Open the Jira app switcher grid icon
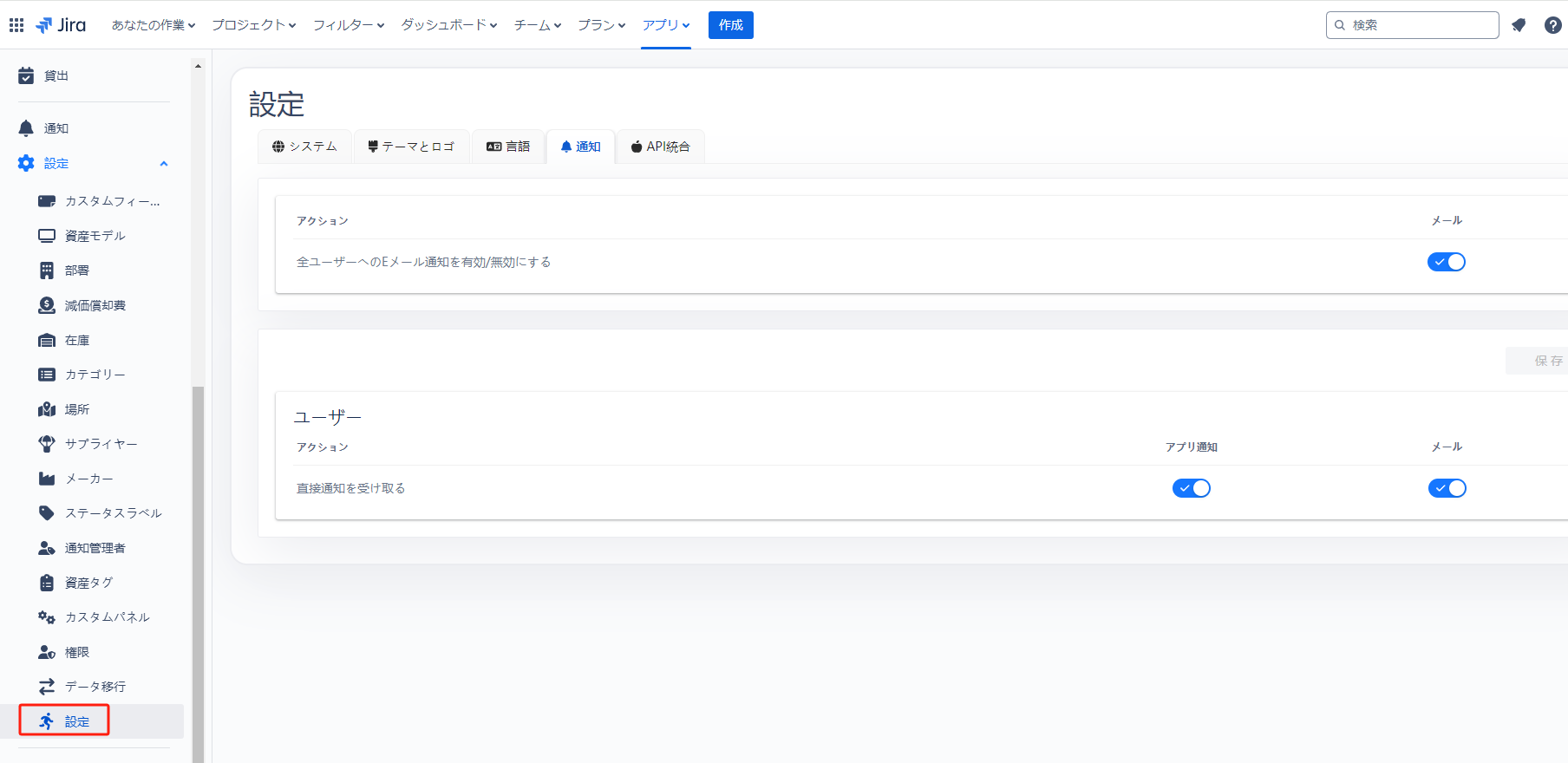1568x763 pixels. pos(16,25)
